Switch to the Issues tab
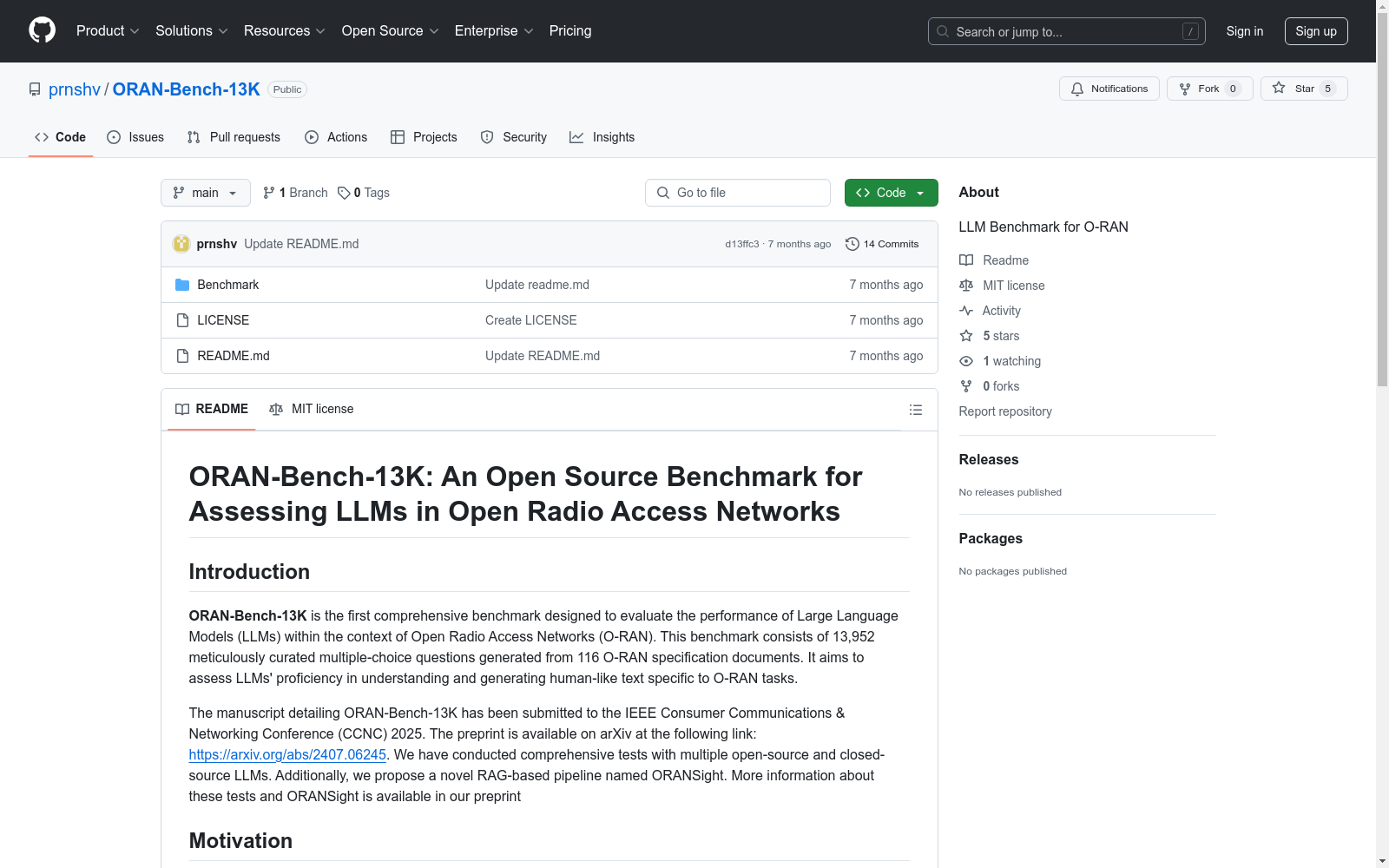Screen dimensions: 1389x868 (135, 137)
